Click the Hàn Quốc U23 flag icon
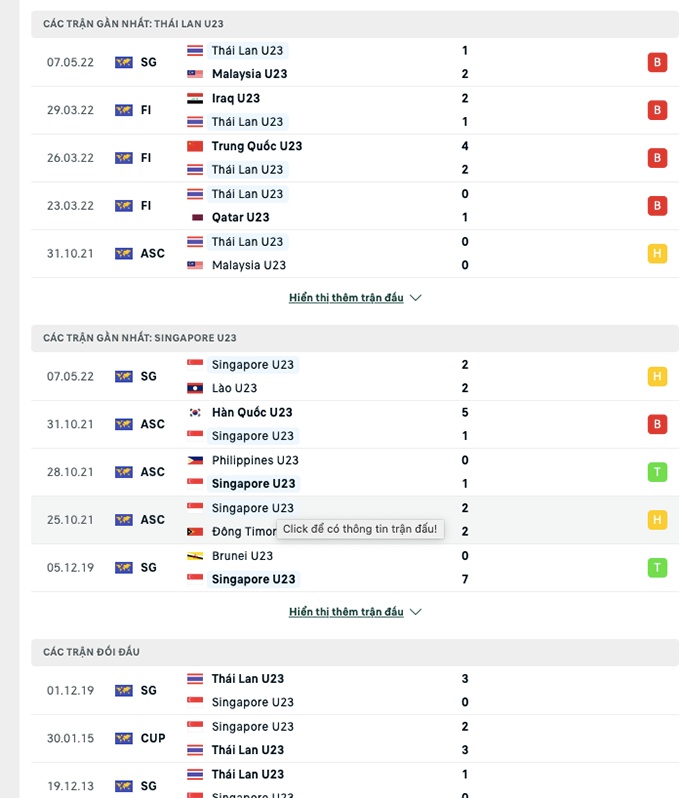Image resolution: width=680 pixels, height=798 pixels. (x=196, y=412)
